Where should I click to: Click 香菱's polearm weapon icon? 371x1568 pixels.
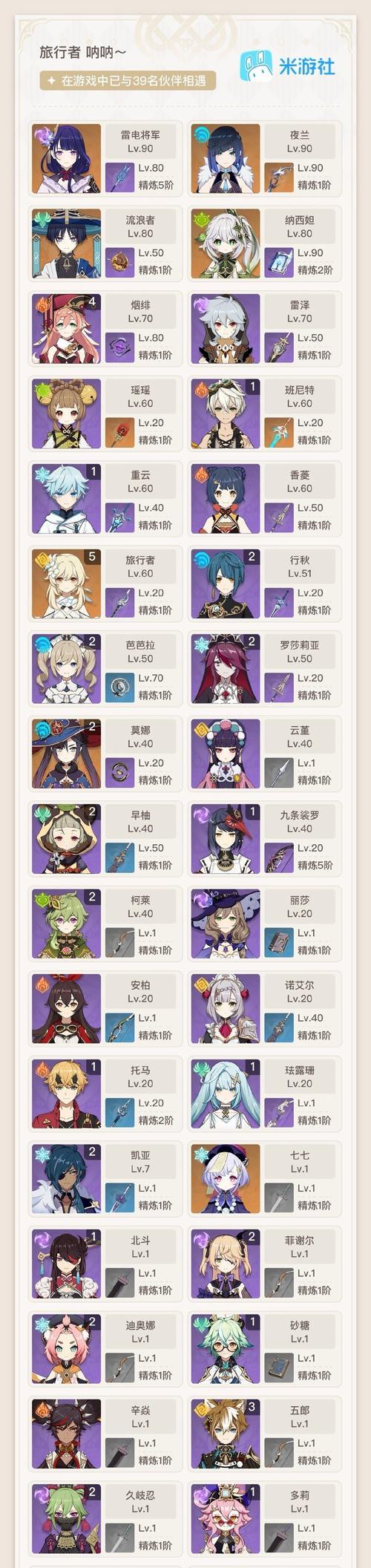279,517
